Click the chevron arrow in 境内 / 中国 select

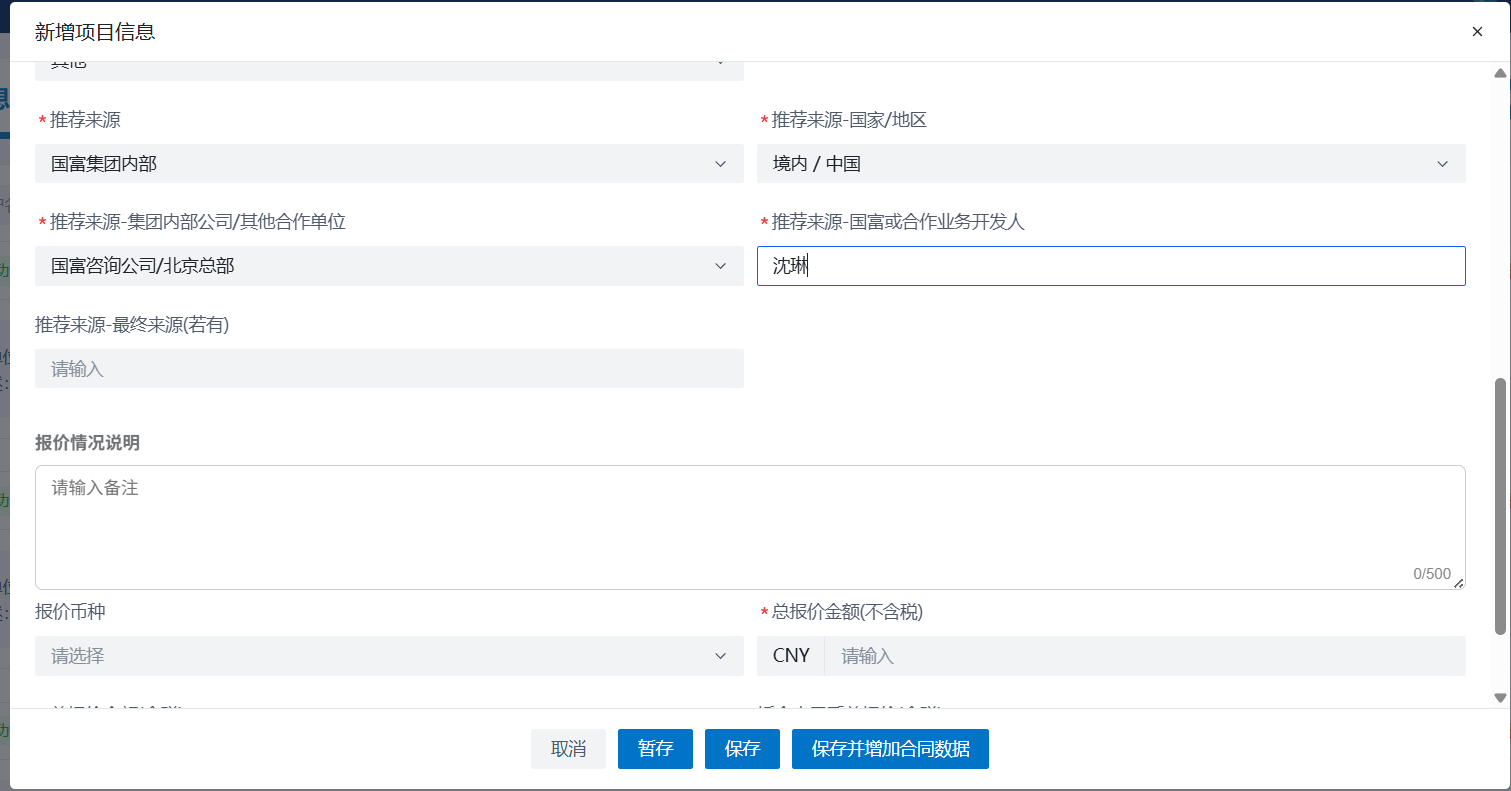(x=1442, y=164)
